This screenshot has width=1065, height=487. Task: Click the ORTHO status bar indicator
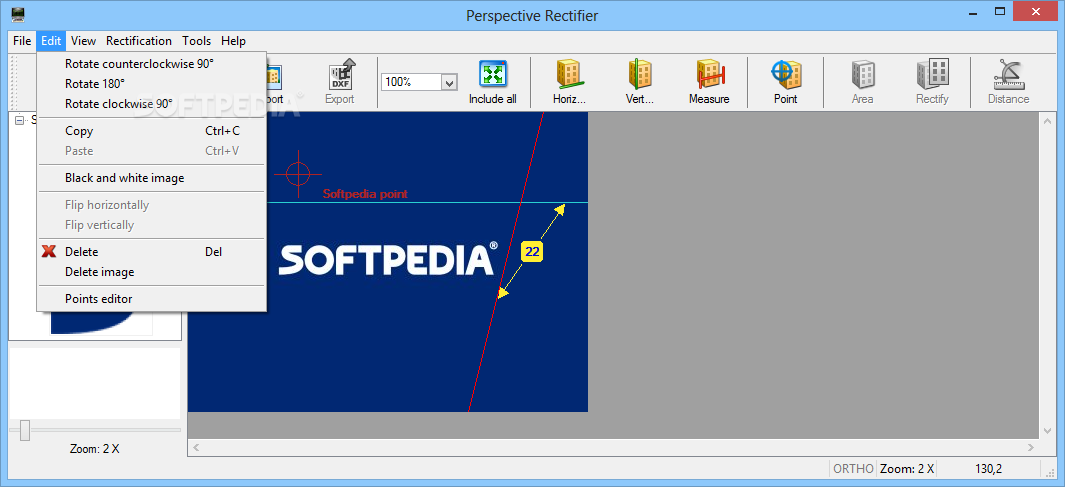click(x=852, y=469)
